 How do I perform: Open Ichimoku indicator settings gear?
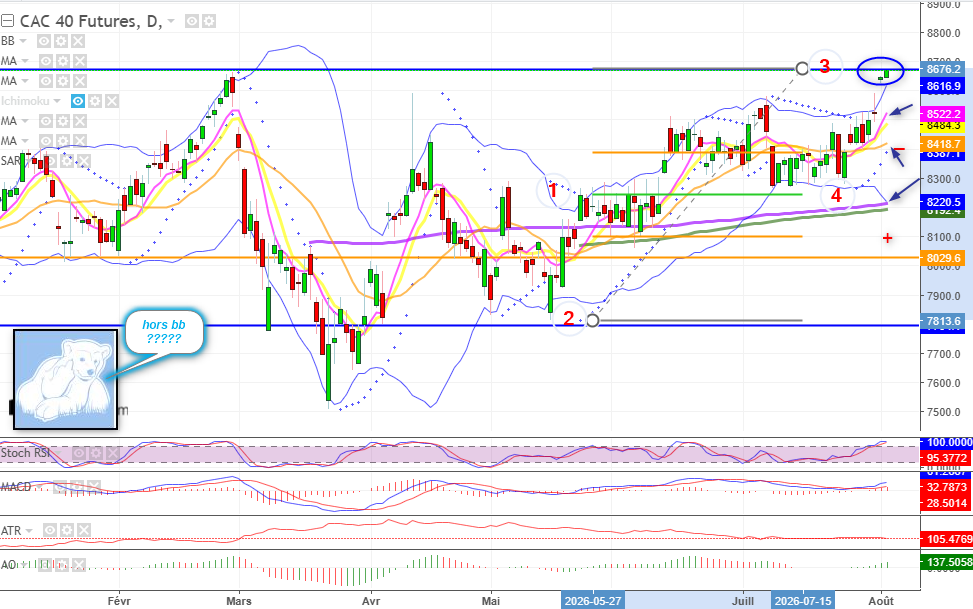(x=95, y=101)
